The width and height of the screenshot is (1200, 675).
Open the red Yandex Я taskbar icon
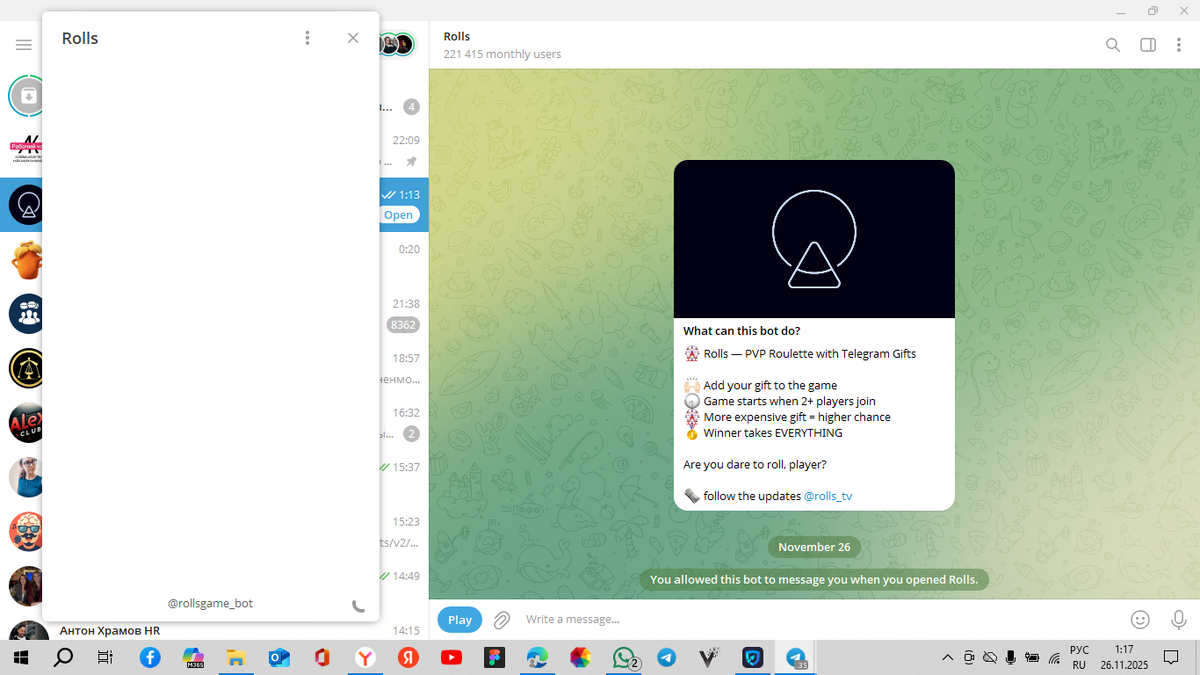pos(408,658)
